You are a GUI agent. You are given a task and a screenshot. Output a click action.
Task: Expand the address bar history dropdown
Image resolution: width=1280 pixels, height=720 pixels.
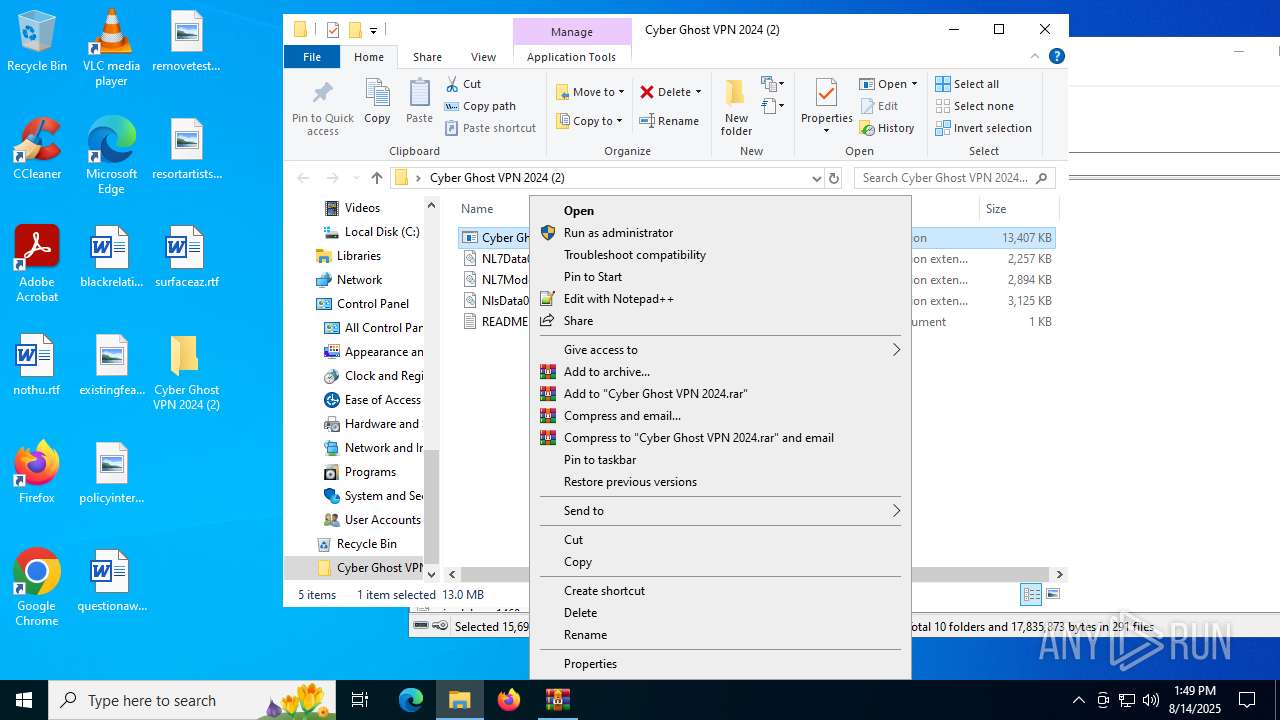(817, 178)
